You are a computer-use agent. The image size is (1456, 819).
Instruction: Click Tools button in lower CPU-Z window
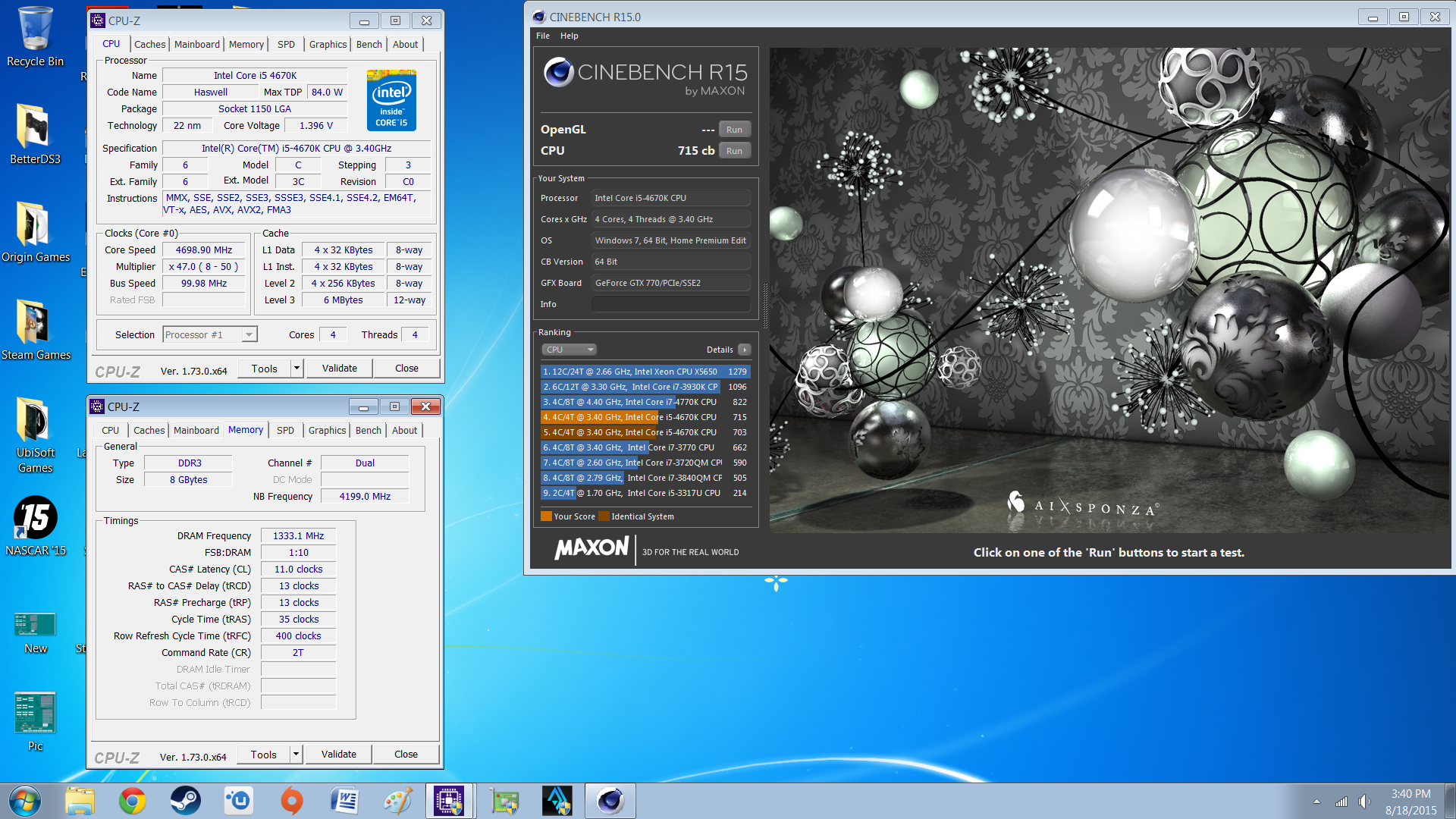[263, 755]
